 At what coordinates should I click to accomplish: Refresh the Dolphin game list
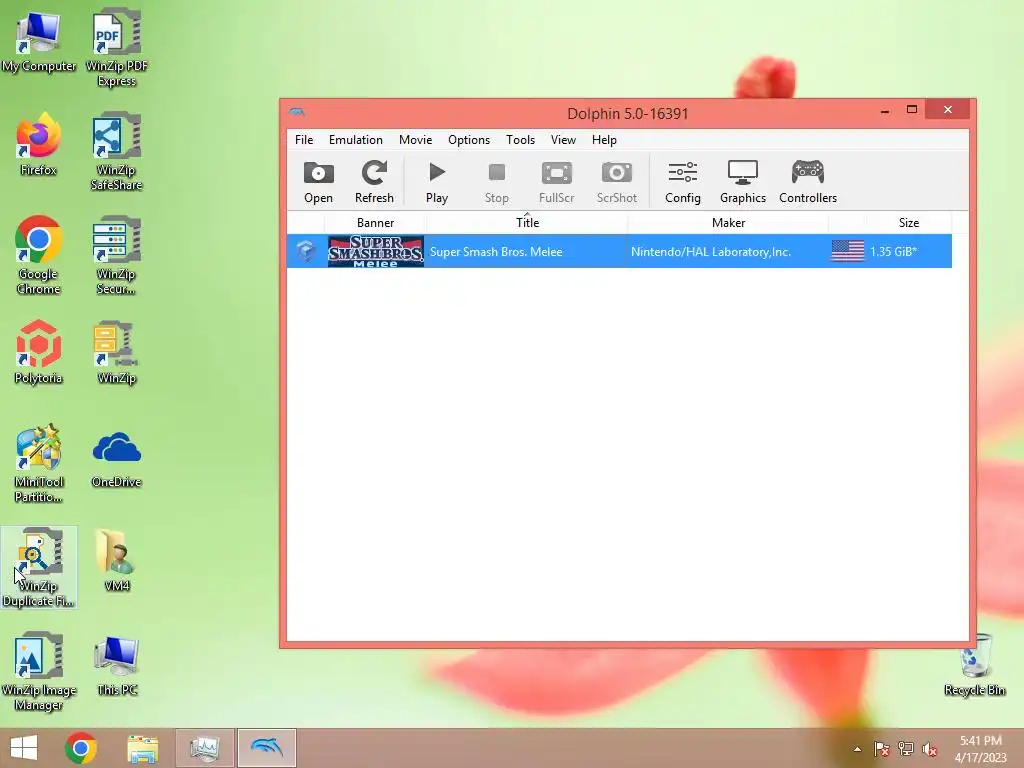pyautogui.click(x=374, y=182)
